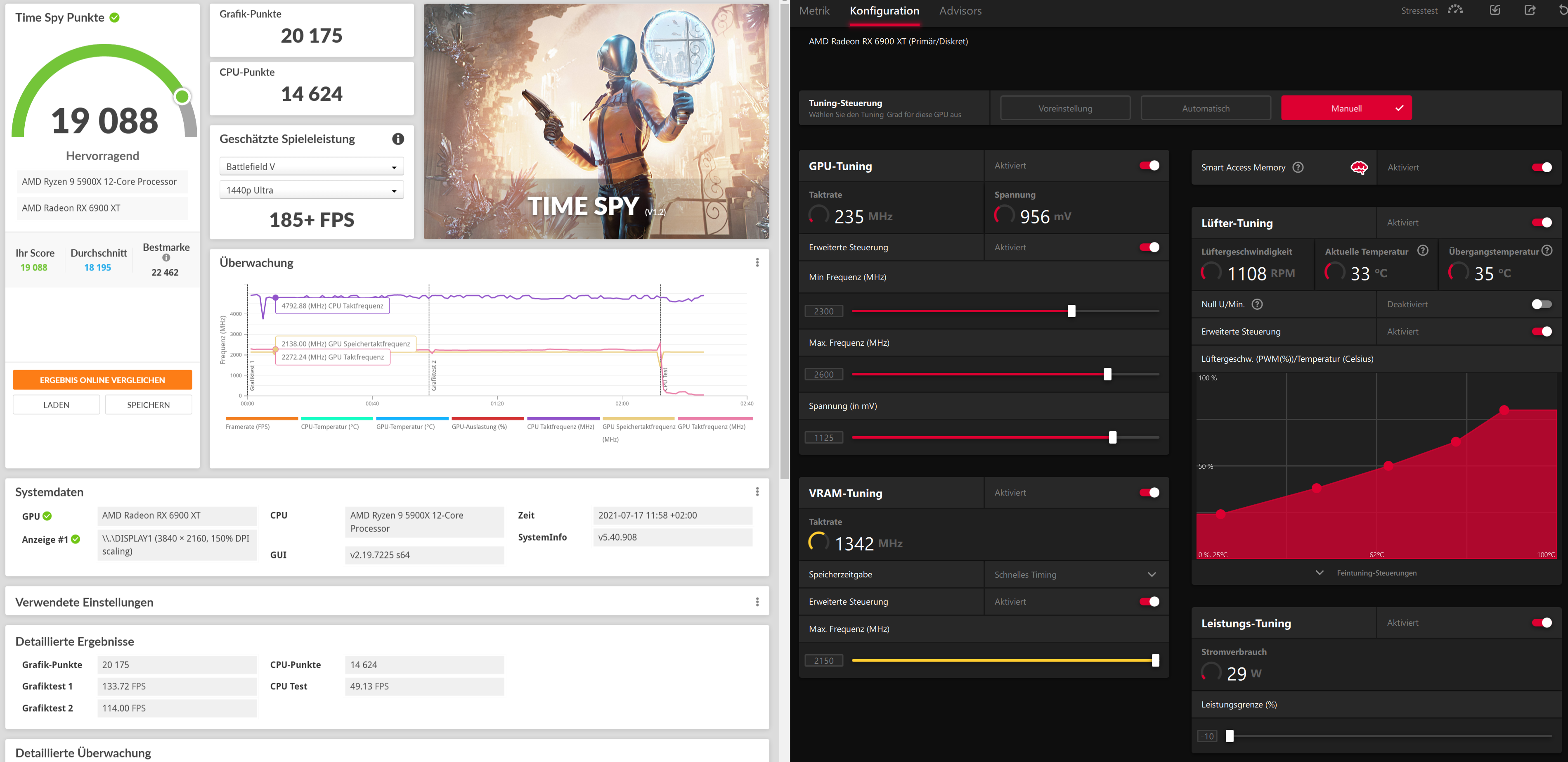
Task: Switch to the Metrik tab
Action: 814,11
